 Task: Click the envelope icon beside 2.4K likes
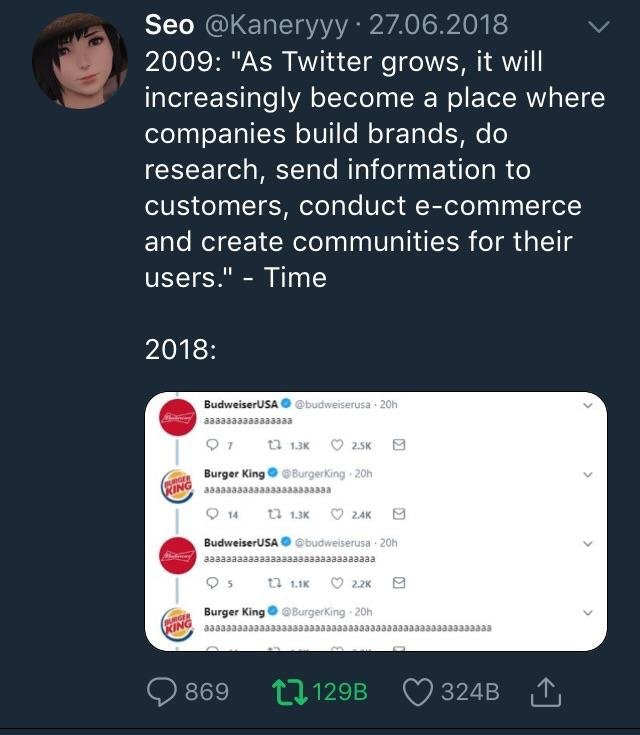click(399, 515)
